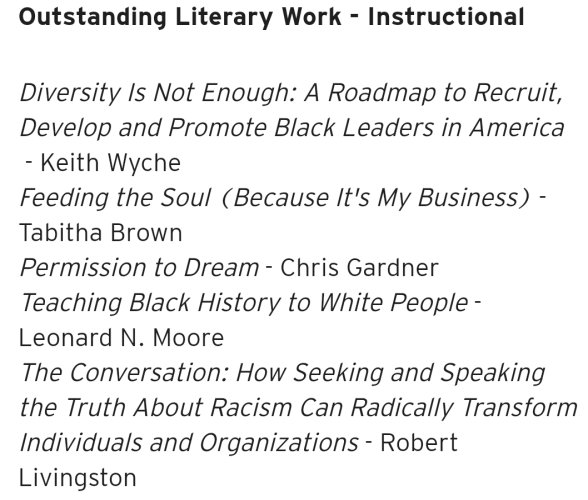Click the phrase Develop and Promote Black Leaders
The height and width of the screenshot is (500, 588).
[x=227, y=128]
